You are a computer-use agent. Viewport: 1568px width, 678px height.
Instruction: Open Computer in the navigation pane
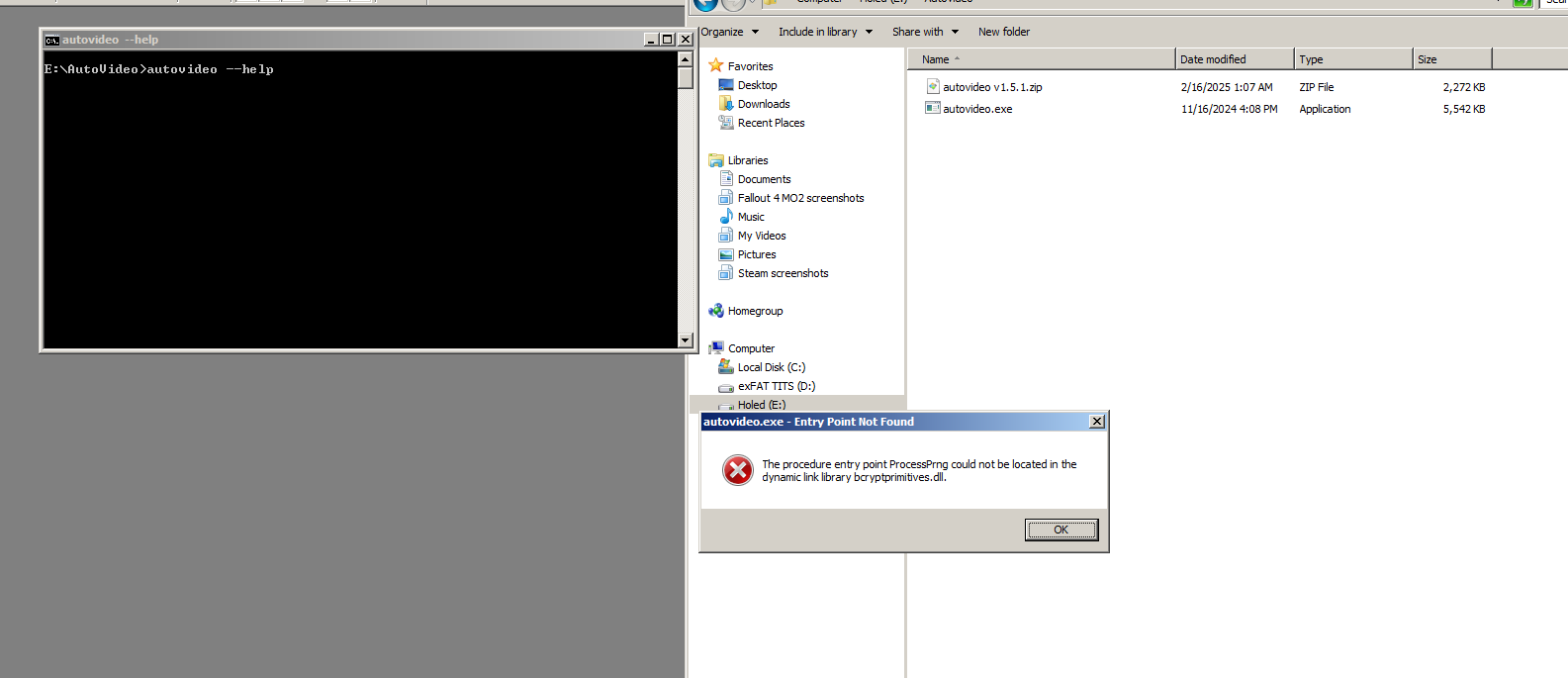[x=751, y=348]
